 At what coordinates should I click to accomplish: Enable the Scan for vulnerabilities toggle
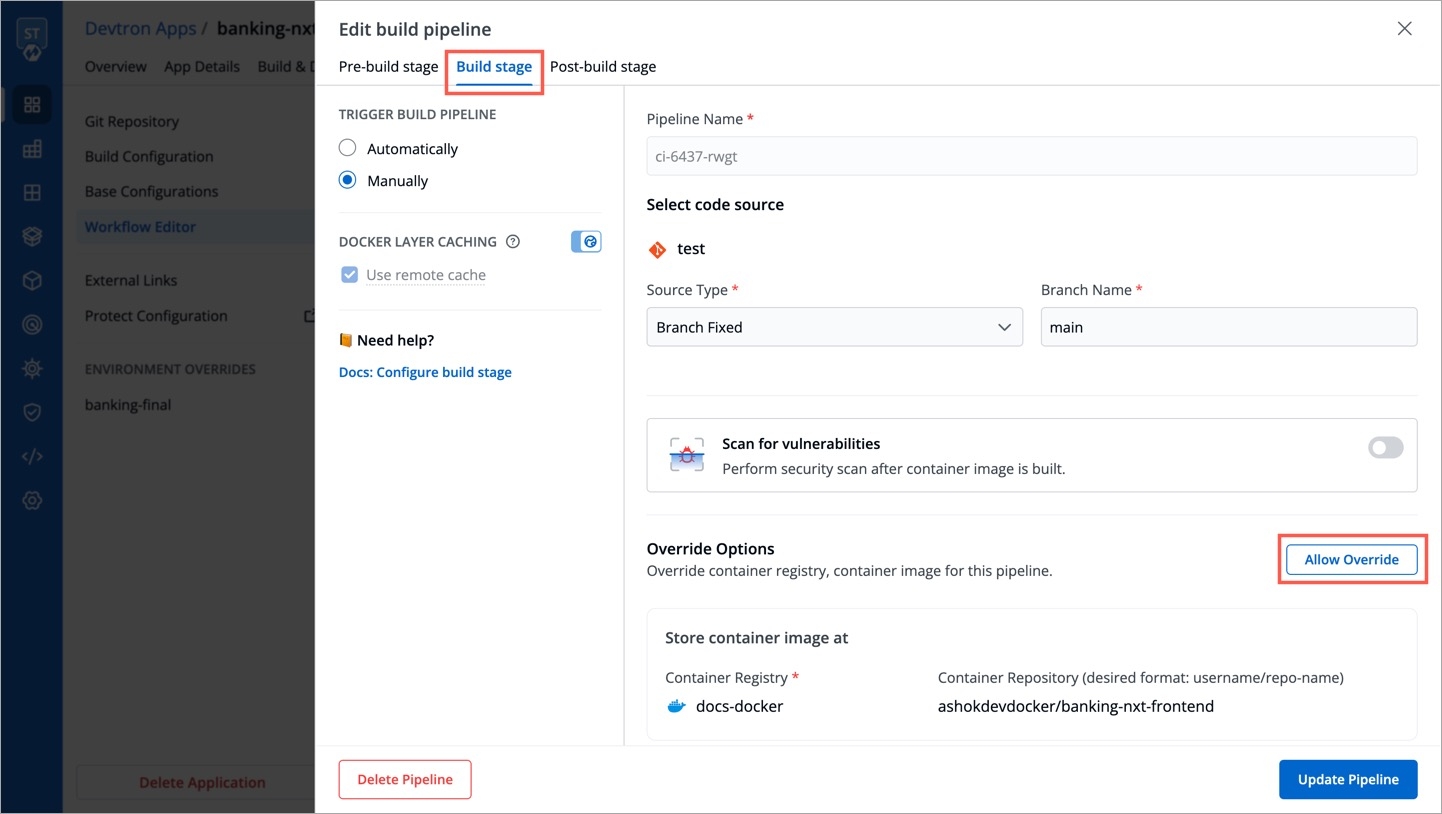pos(1385,448)
